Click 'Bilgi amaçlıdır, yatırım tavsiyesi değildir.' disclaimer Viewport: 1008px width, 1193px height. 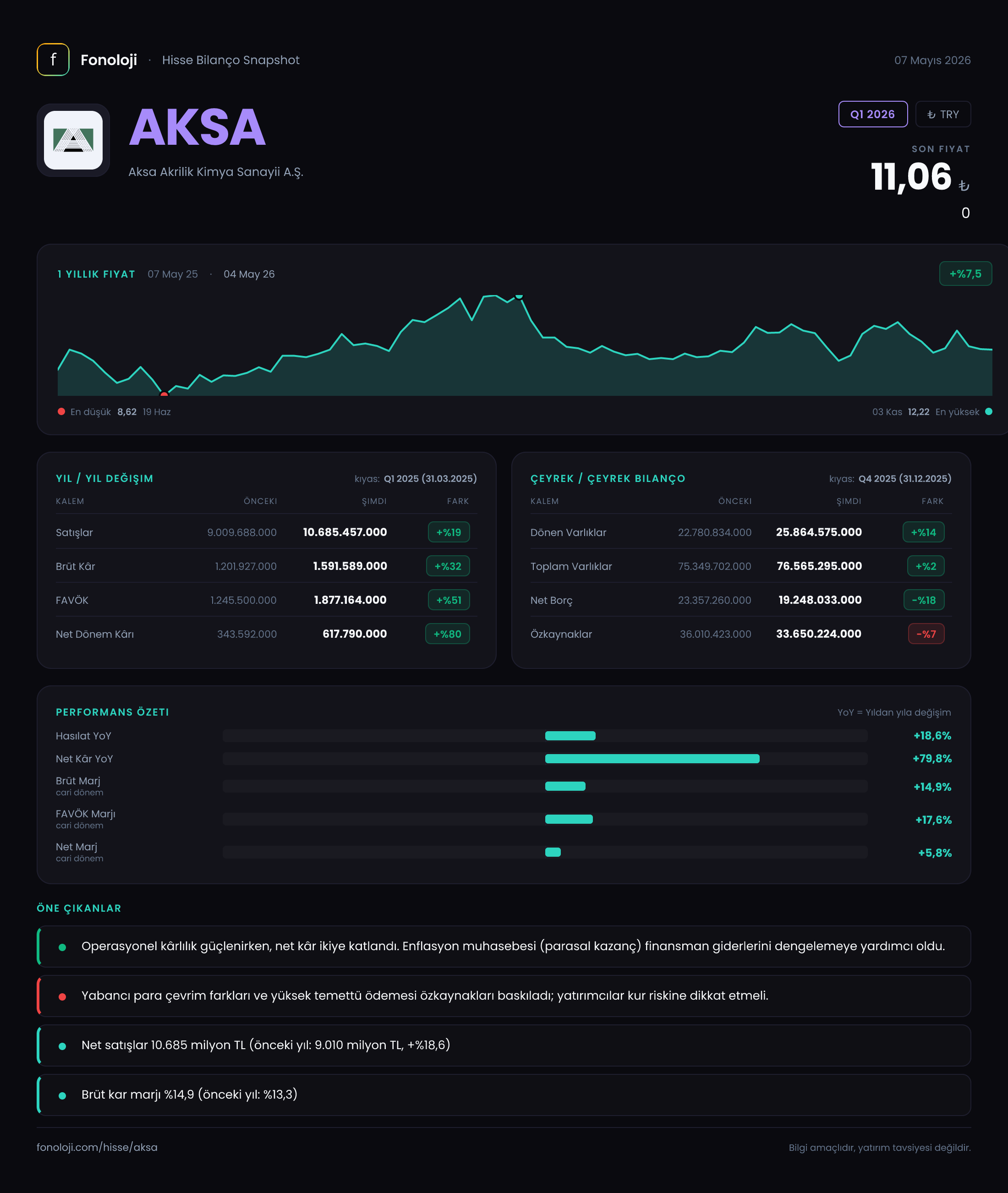(x=879, y=1148)
